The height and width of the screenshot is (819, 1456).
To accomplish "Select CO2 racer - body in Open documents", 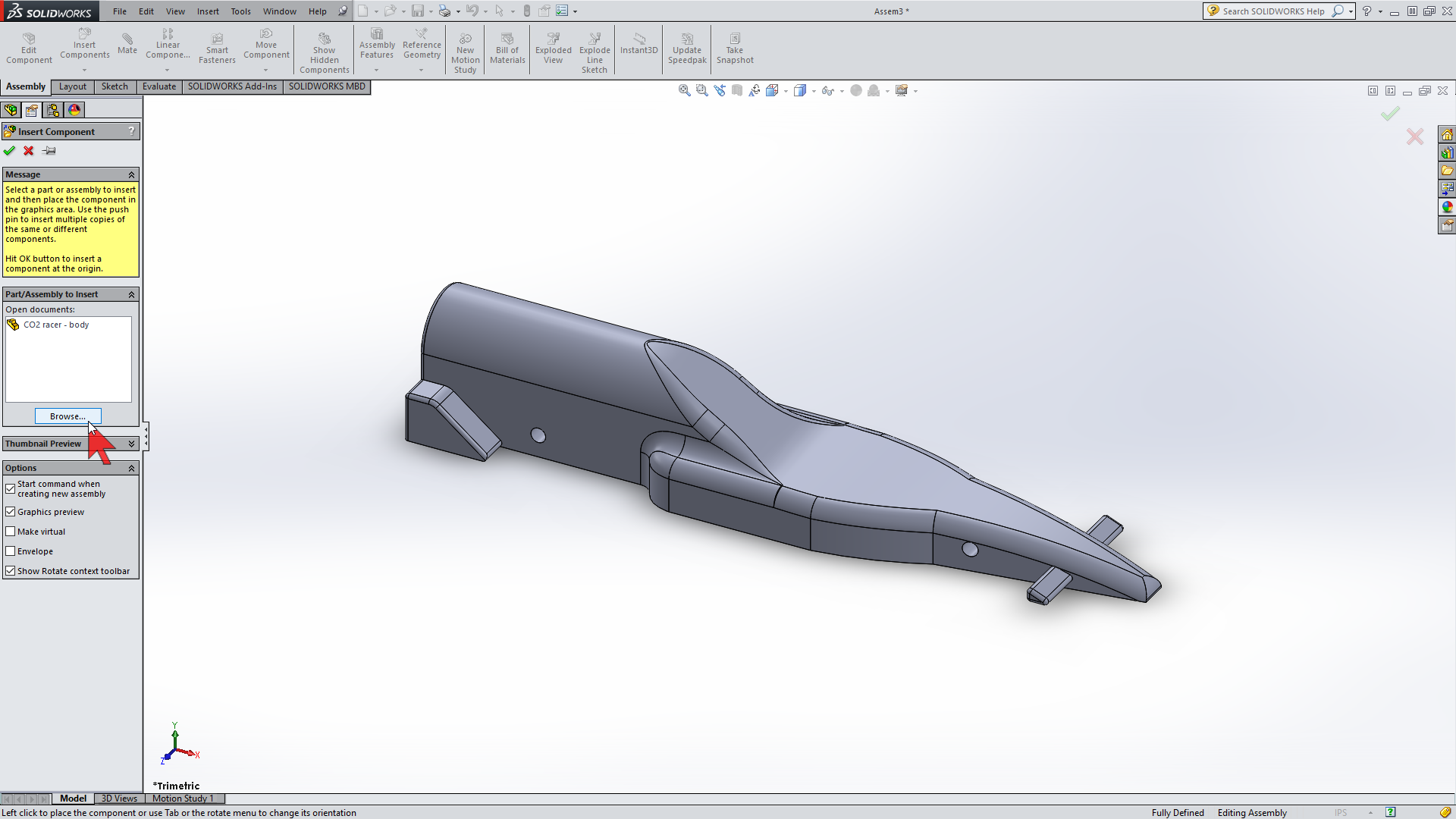I will click(x=55, y=325).
